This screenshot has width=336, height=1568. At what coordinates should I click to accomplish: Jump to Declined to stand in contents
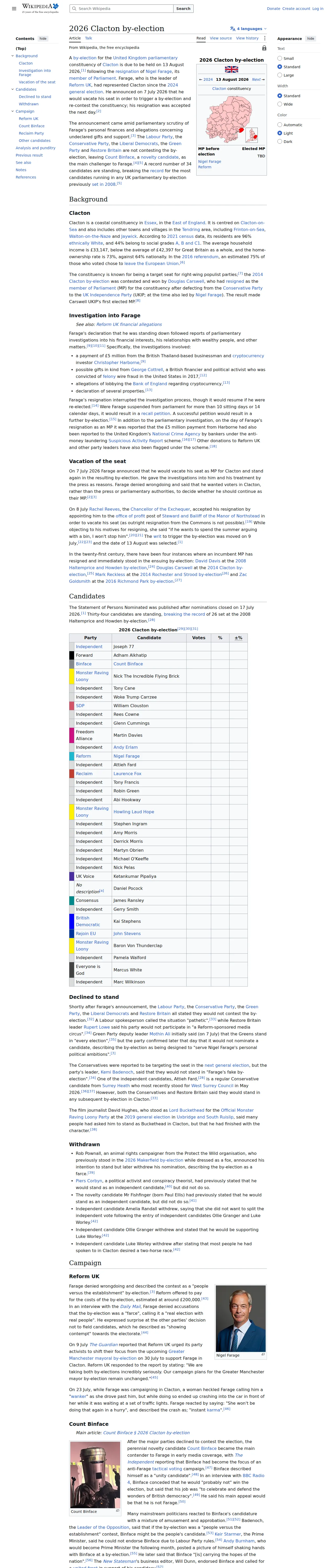35,97
